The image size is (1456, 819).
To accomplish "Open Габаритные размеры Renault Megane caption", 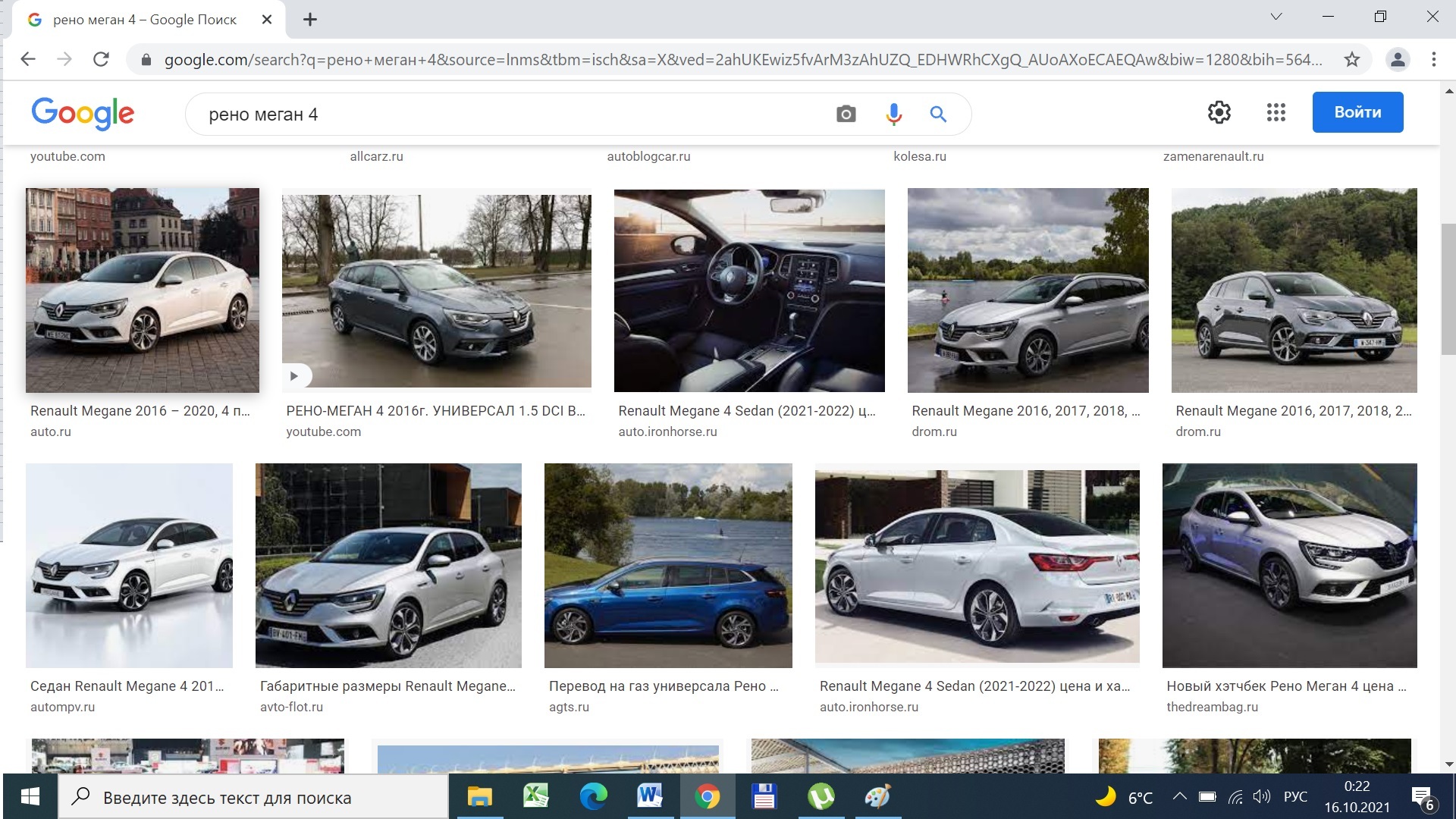I will [388, 686].
